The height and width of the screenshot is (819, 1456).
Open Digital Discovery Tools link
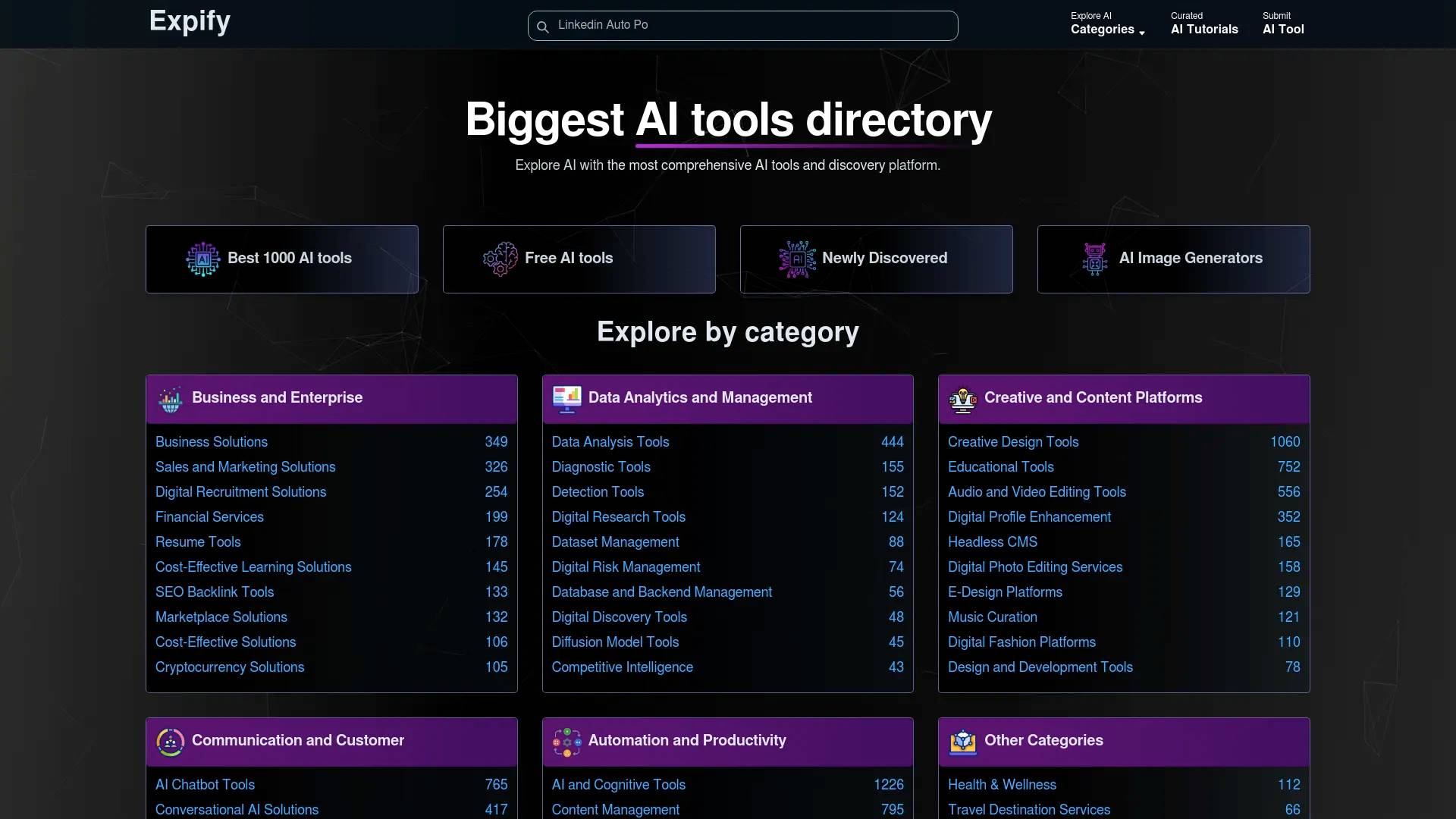click(x=620, y=617)
